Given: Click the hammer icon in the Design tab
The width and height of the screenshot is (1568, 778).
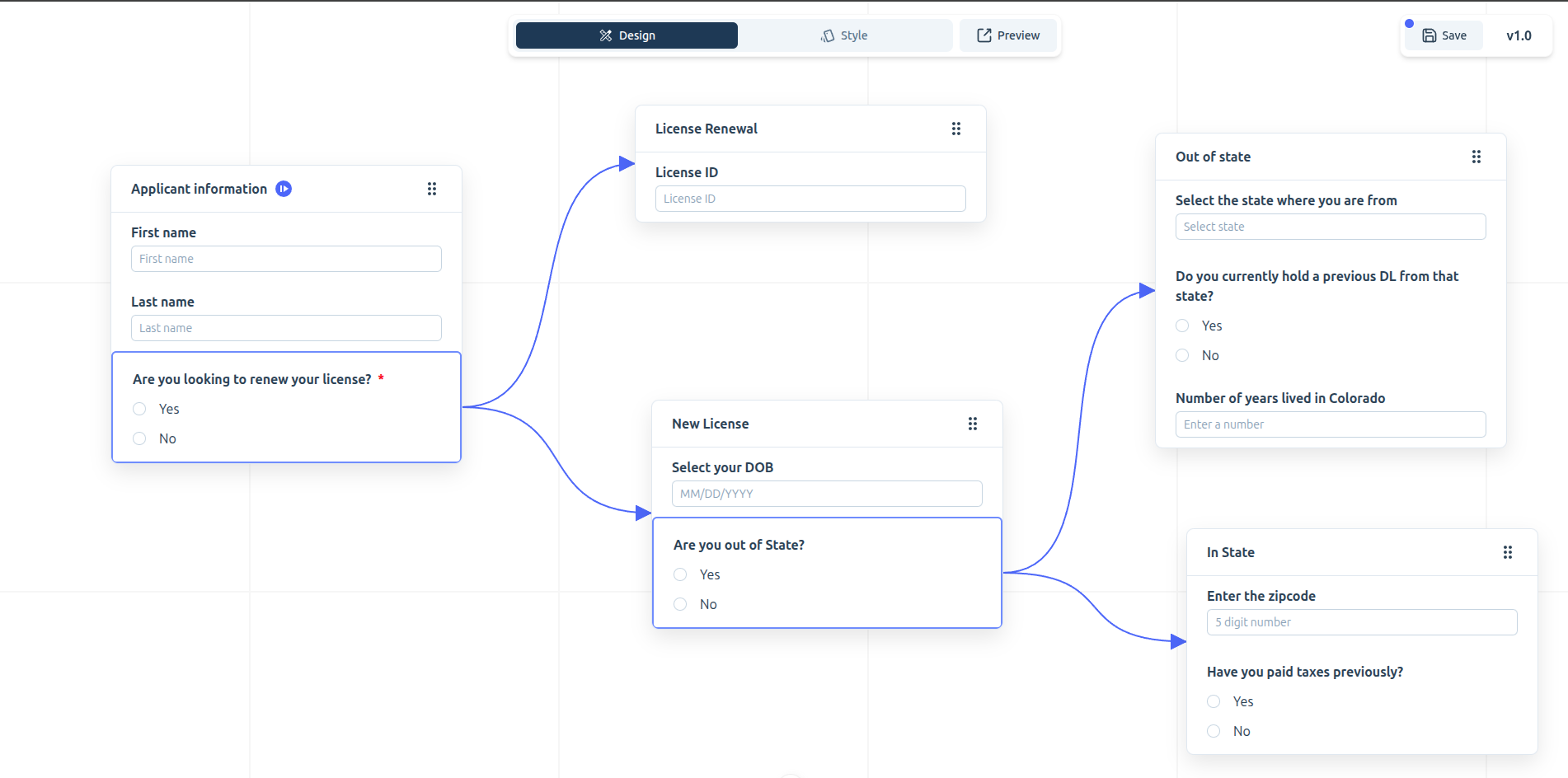Looking at the screenshot, I should pyautogui.click(x=603, y=35).
